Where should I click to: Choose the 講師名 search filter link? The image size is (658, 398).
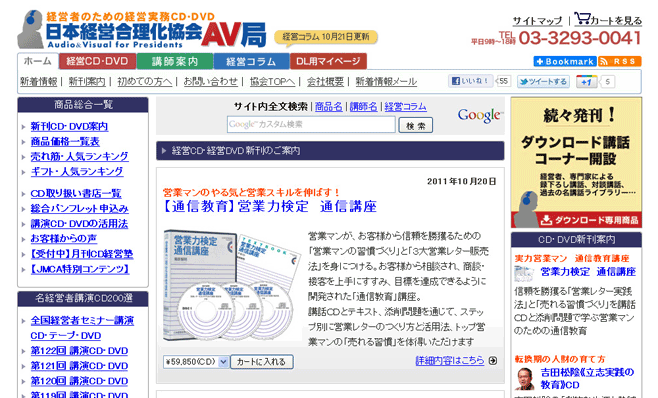pos(363,107)
